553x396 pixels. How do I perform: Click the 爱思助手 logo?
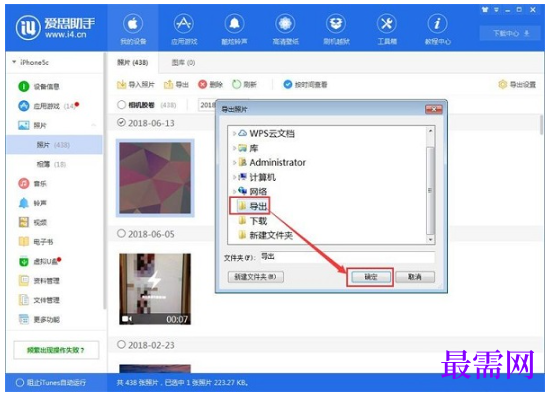(55, 28)
